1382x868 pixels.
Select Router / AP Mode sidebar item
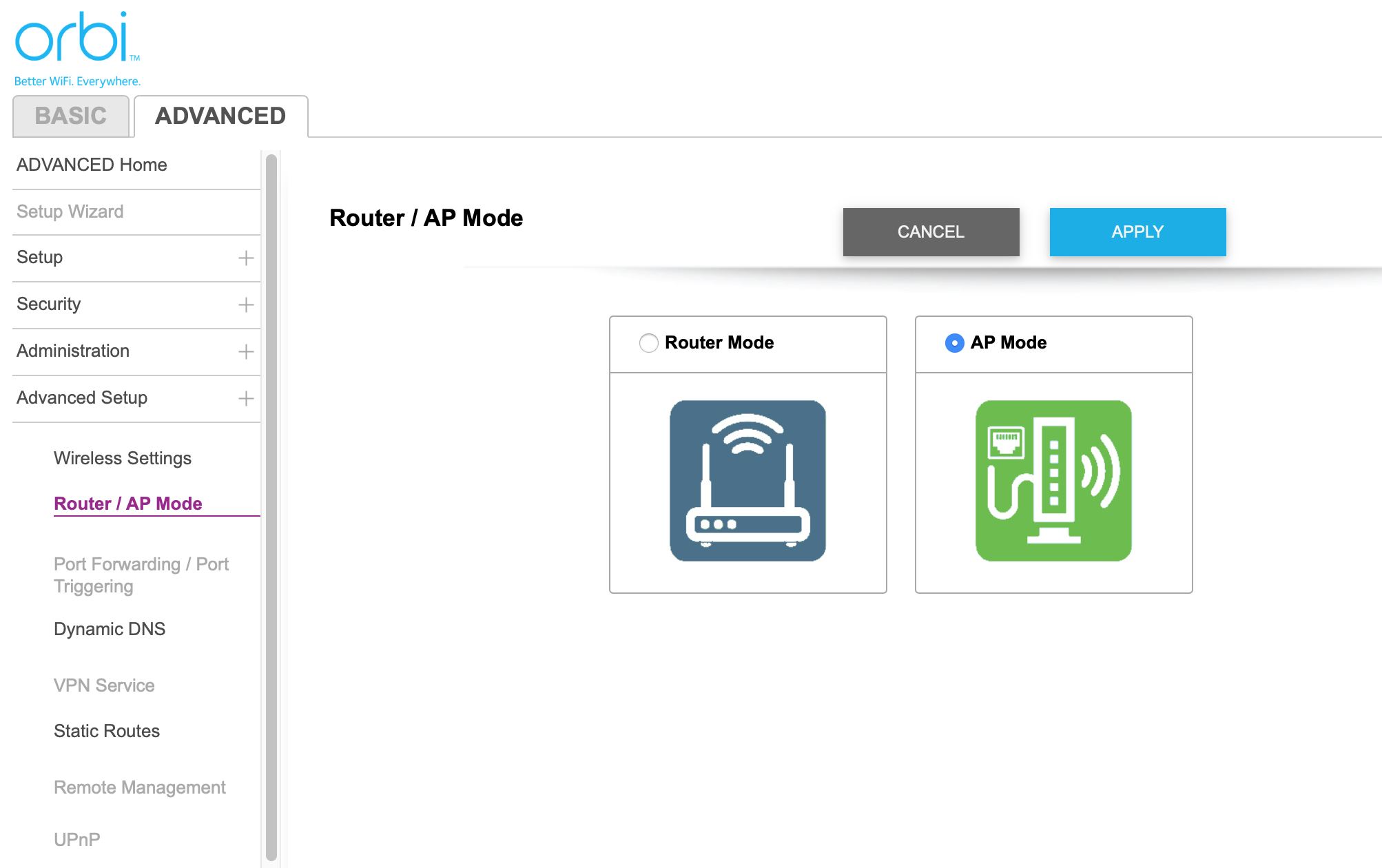click(x=128, y=504)
